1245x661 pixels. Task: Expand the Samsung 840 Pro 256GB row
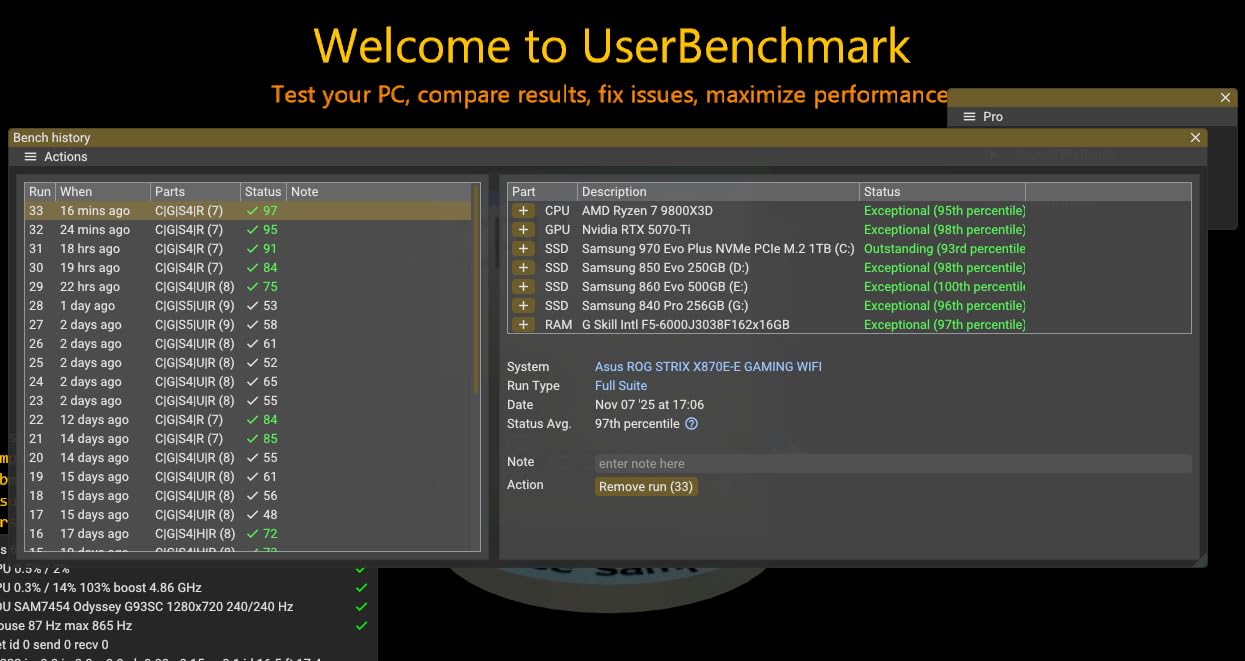523,306
